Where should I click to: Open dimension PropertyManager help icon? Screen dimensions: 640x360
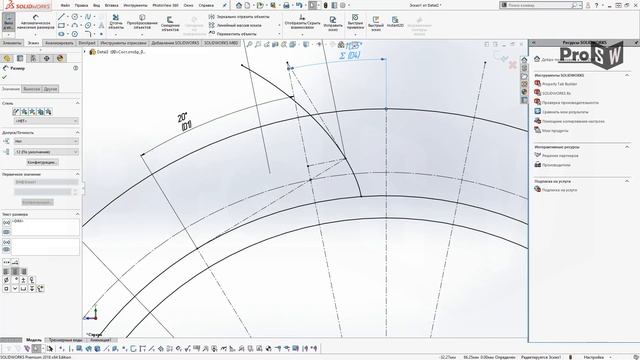[76, 68]
